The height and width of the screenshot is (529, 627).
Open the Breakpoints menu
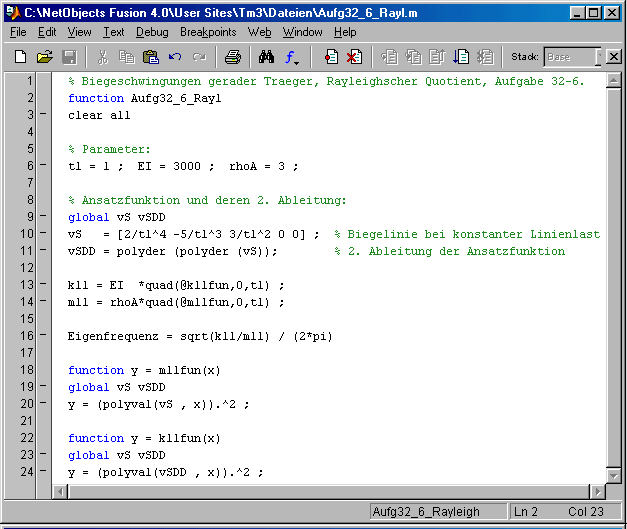click(x=208, y=32)
